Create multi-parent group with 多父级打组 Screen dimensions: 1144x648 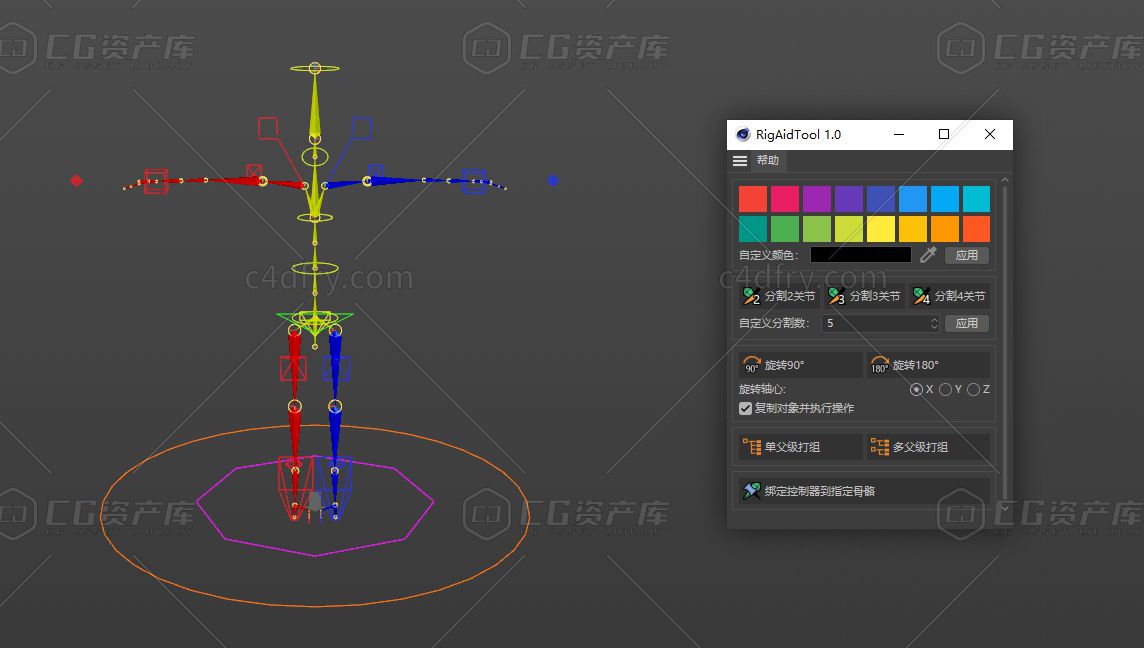[929, 447]
